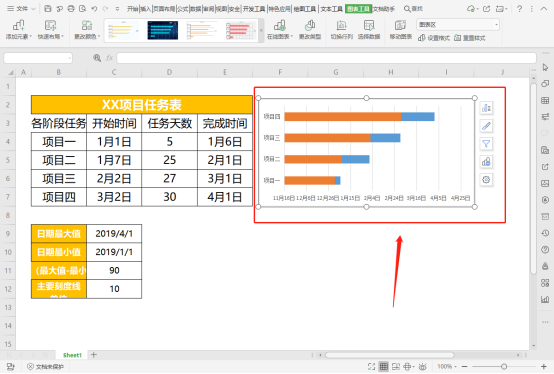Image resolution: width=554 pixels, height=374 pixels.
Task: Toggle page layout view in status bar
Action: pyautogui.click(x=396, y=367)
